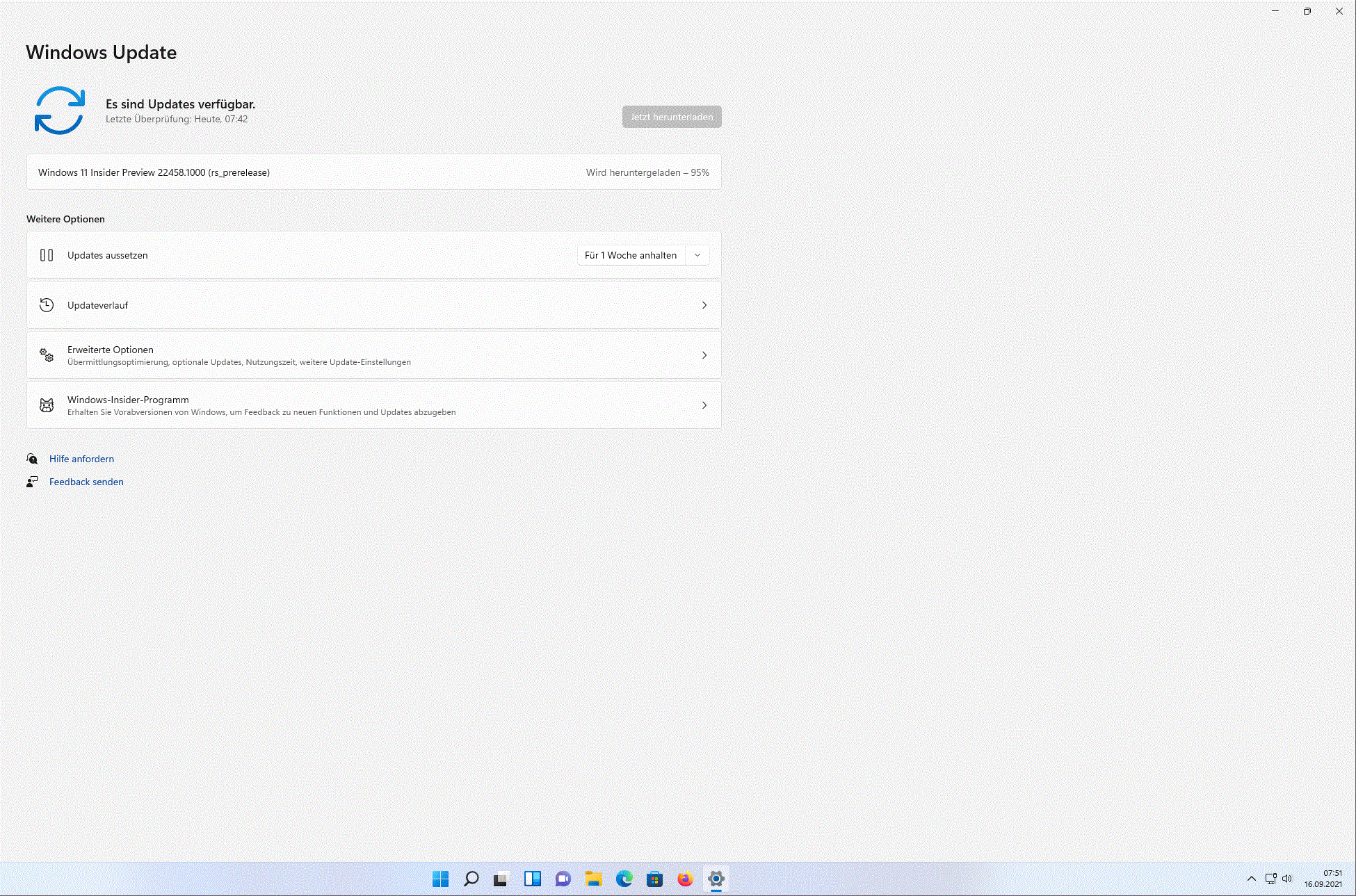Click the Es sind Updates verfügbar heading

pyautogui.click(x=181, y=104)
